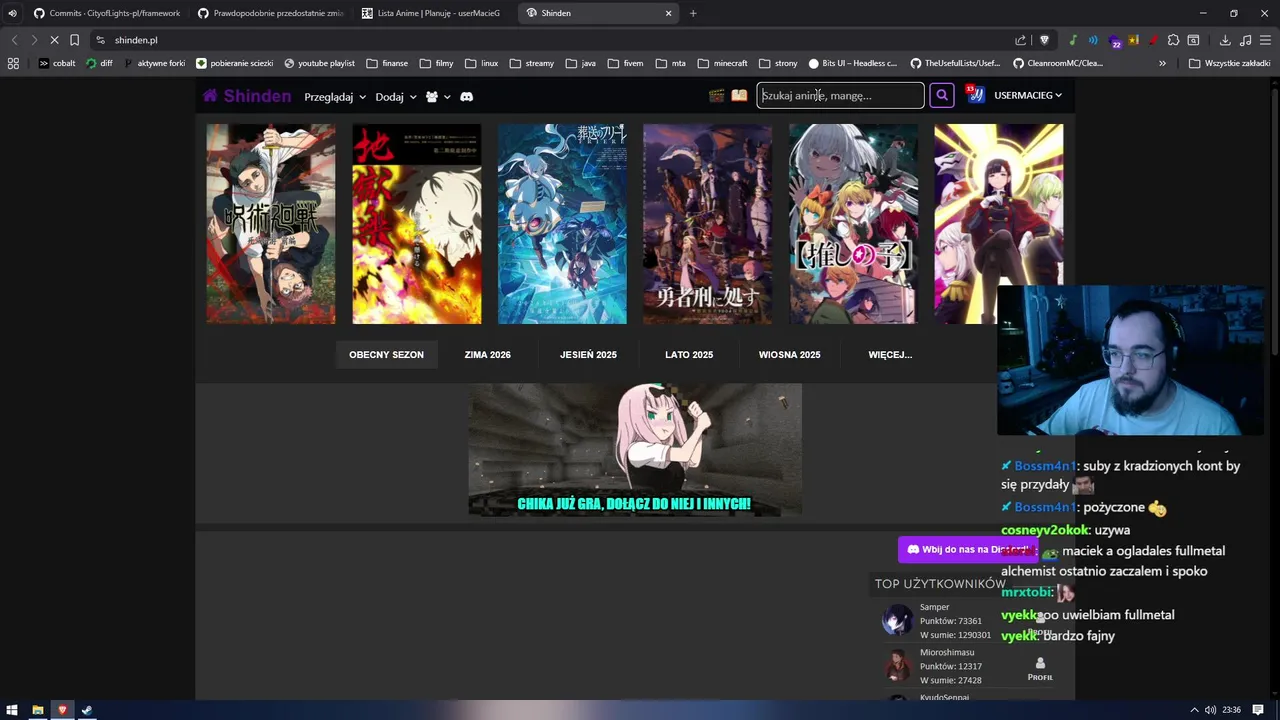
Task: Open the Discord icon in Shinden's navbar
Action: pyautogui.click(x=466, y=96)
